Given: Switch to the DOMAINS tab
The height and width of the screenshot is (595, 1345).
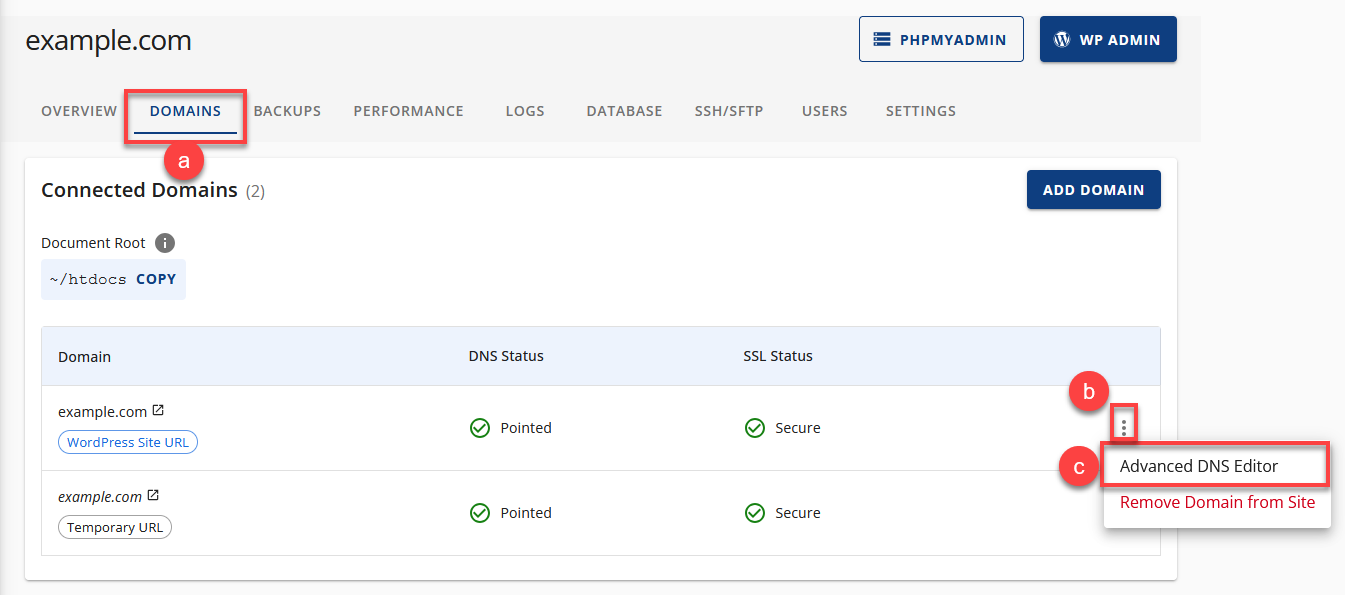Looking at the screenshot, I should pyautogui.click(x=184, y=111).
